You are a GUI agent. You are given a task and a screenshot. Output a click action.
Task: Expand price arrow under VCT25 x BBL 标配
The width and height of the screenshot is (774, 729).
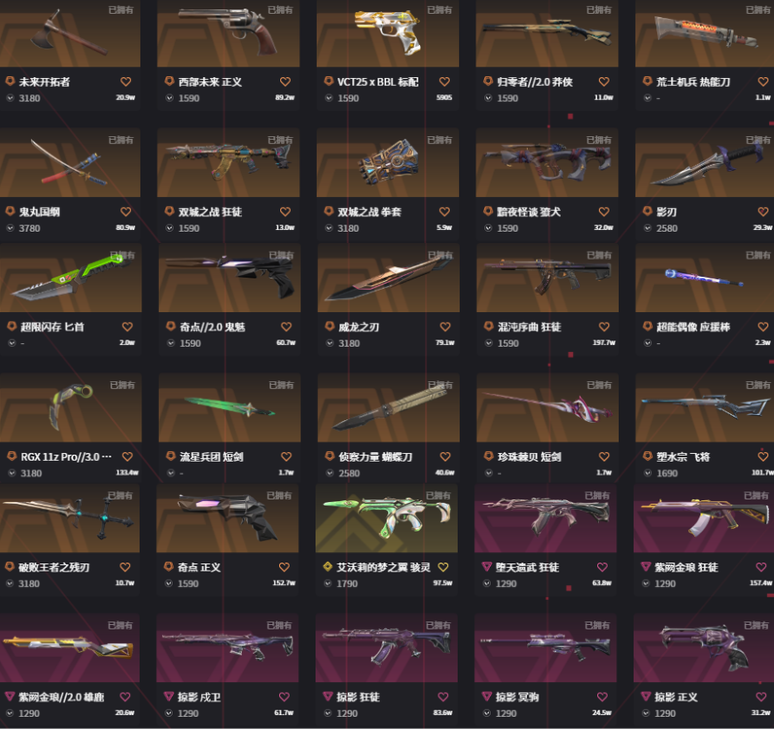pos(329,98)
